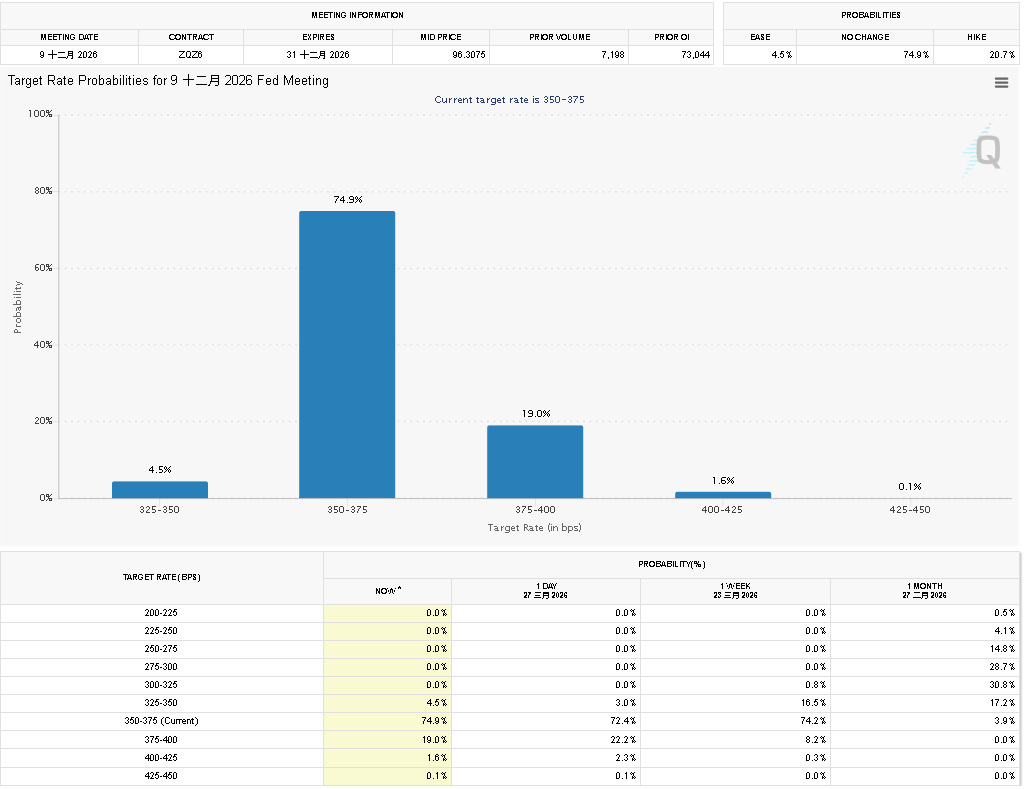The height and width of the screenshot is (789, 1026).
Task: Click the HIKE probability value 20.7%
Action: pyautogui.click(x=976, y=55)
